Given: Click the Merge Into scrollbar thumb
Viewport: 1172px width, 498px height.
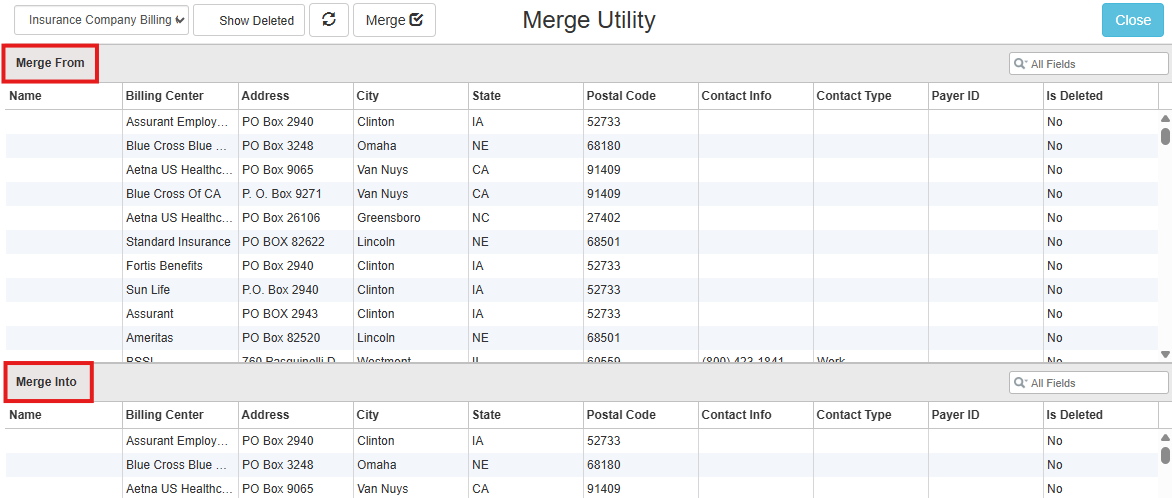Looking at the screenshot, I should click(x=1165, y=455).
